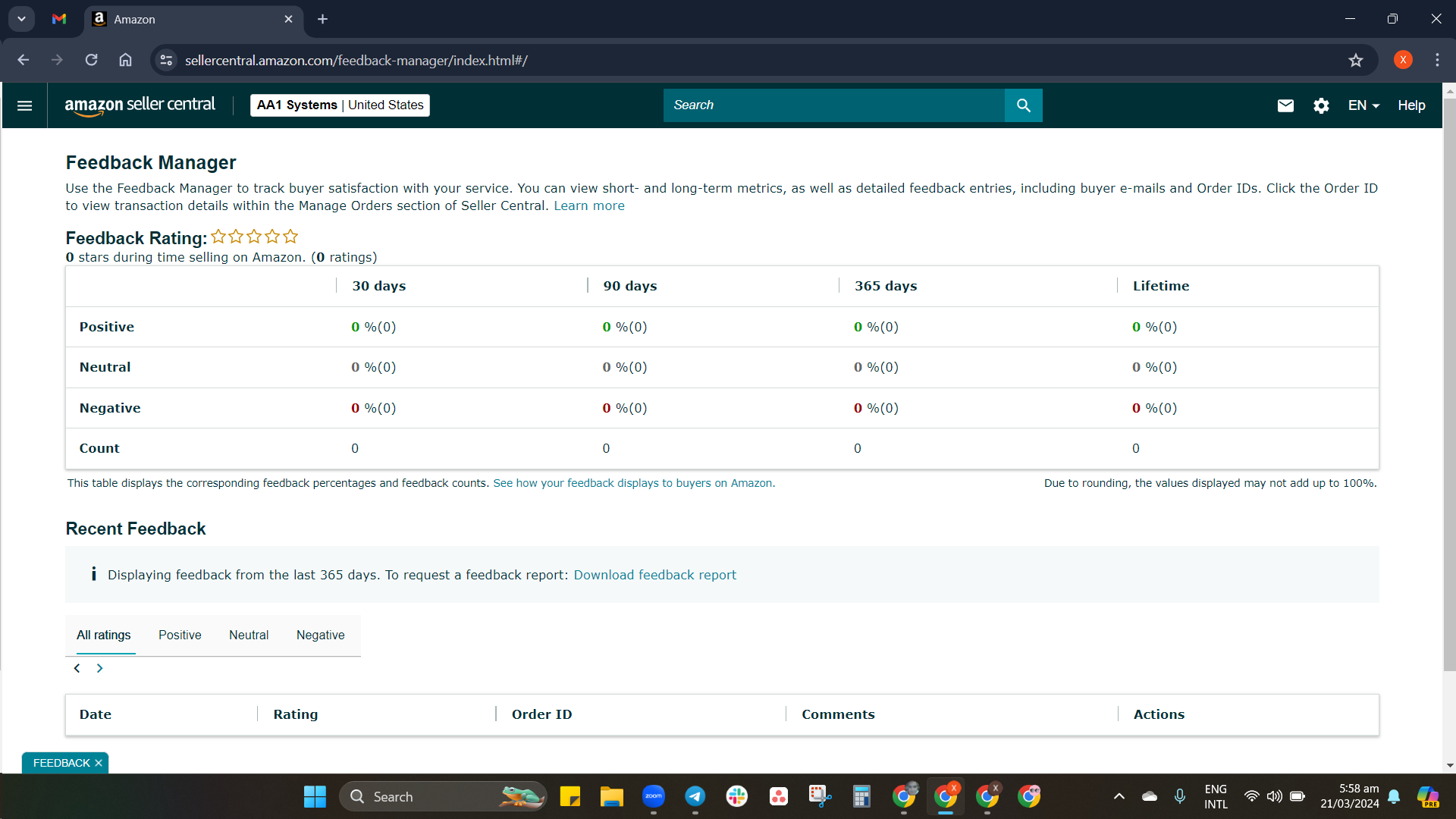Click the Lifetime column header

click(x=1161, y=286)
